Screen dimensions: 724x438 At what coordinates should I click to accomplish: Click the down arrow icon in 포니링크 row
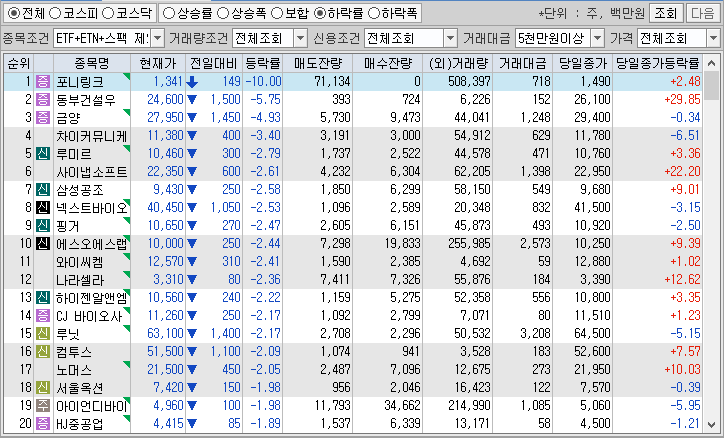coord(192,82)
